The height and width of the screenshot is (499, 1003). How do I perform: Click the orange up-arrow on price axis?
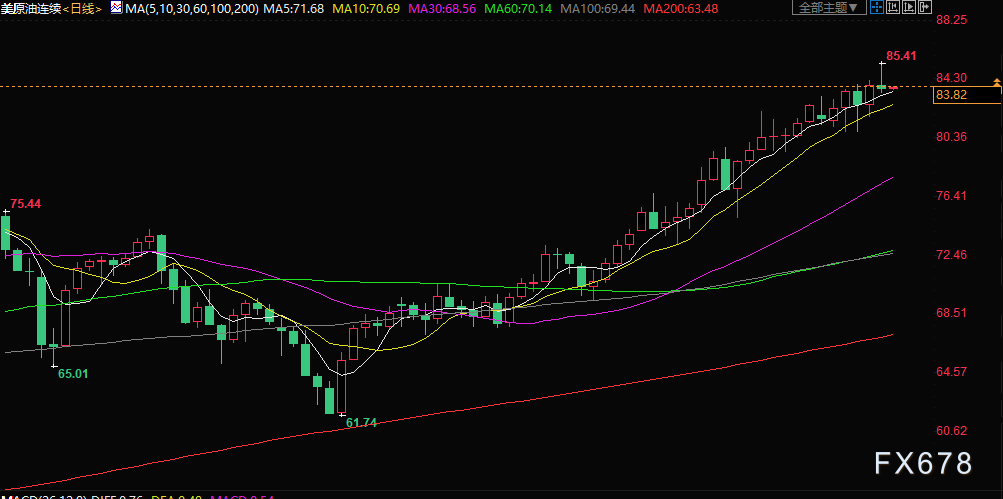[x=997, y=83]
